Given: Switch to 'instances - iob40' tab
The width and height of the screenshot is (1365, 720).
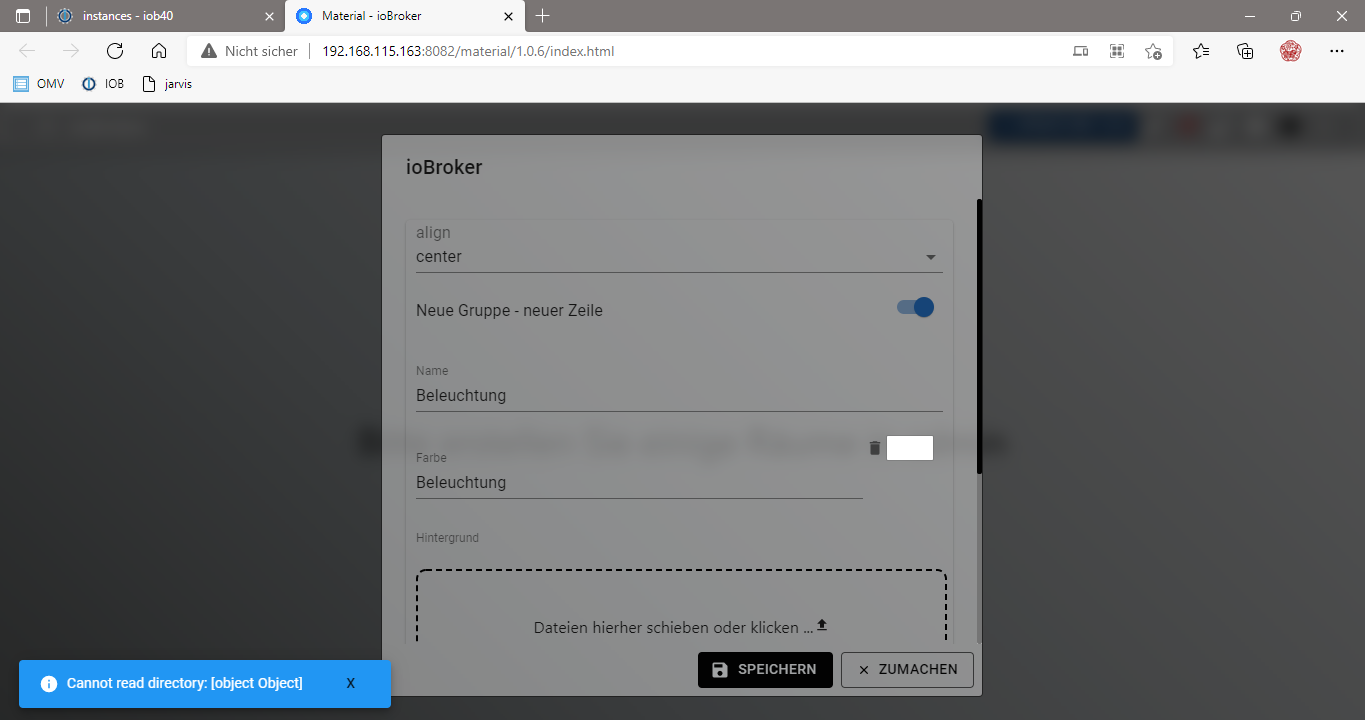Looking at the screenshot, I should tap(165, 16).
